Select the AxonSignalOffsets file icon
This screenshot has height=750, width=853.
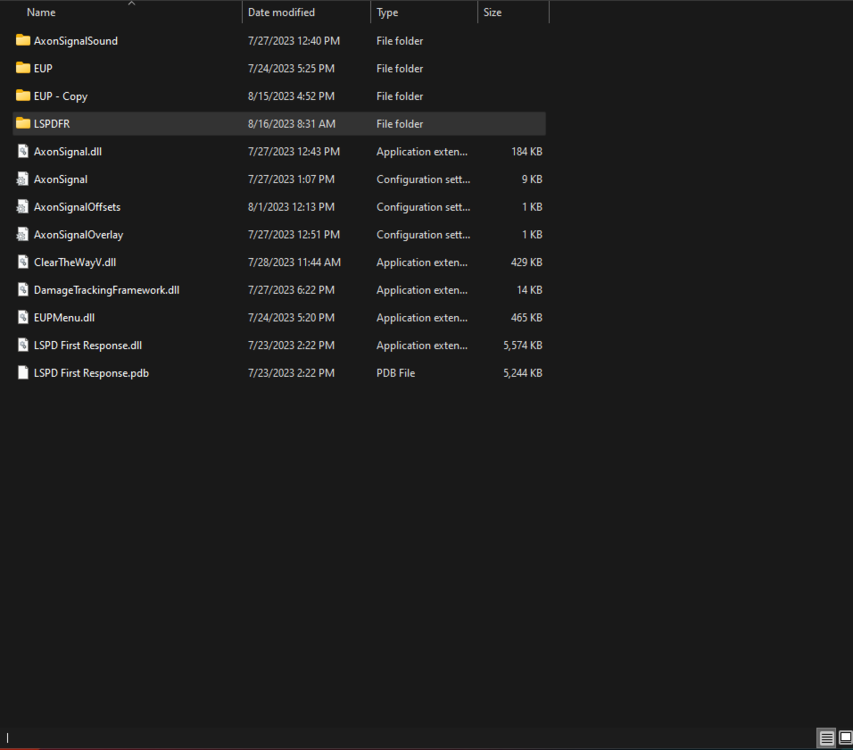22,206
